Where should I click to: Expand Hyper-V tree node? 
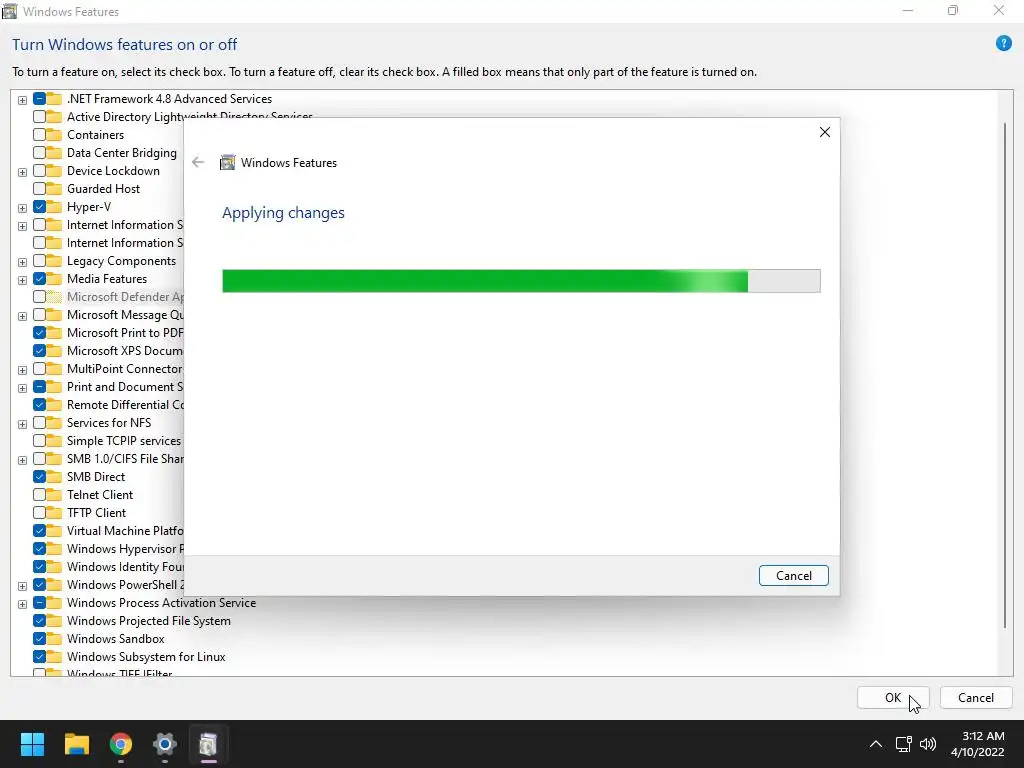coord(22,208)
